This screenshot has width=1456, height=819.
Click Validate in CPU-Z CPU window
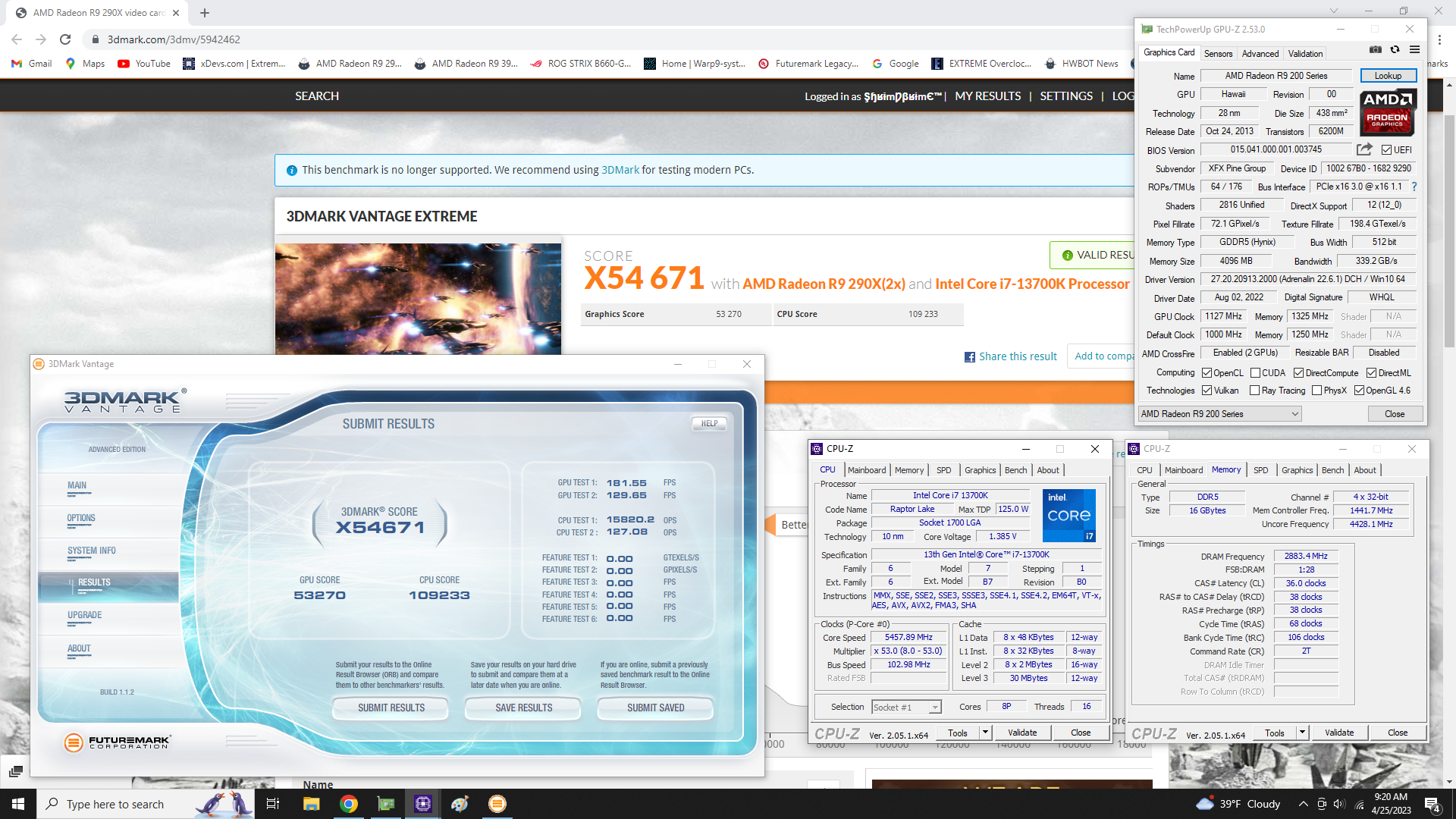point(1022,733)
